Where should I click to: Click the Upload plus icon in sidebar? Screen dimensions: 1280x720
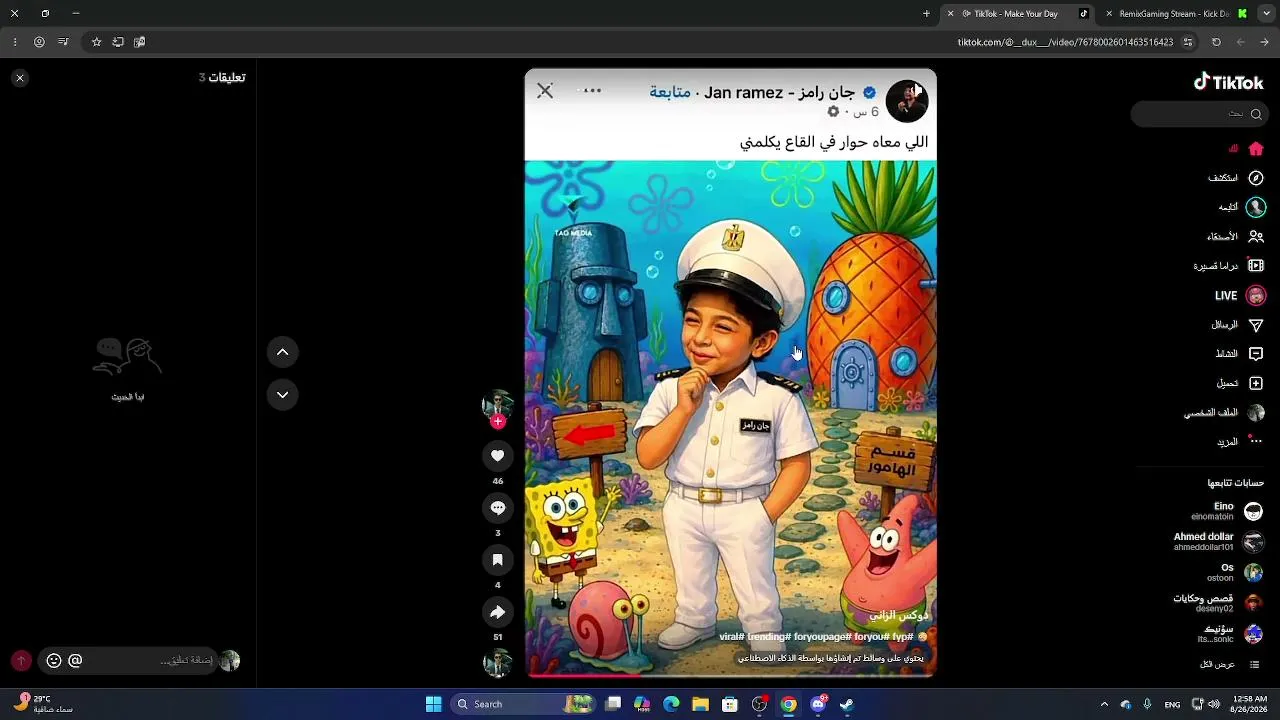pyautogui.click(x=1256, y=383)
